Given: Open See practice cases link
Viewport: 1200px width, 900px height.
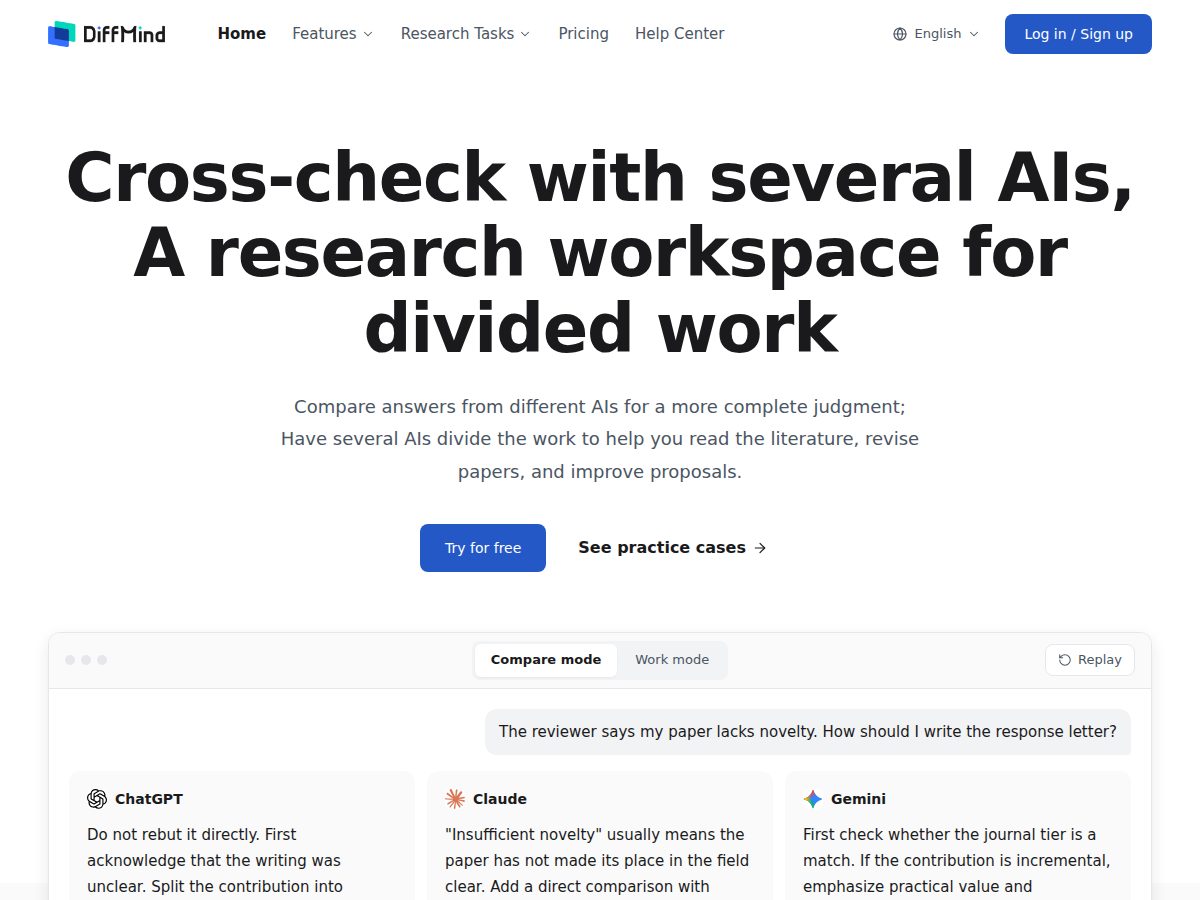Looking at the screenshot, I should point(672,548).
